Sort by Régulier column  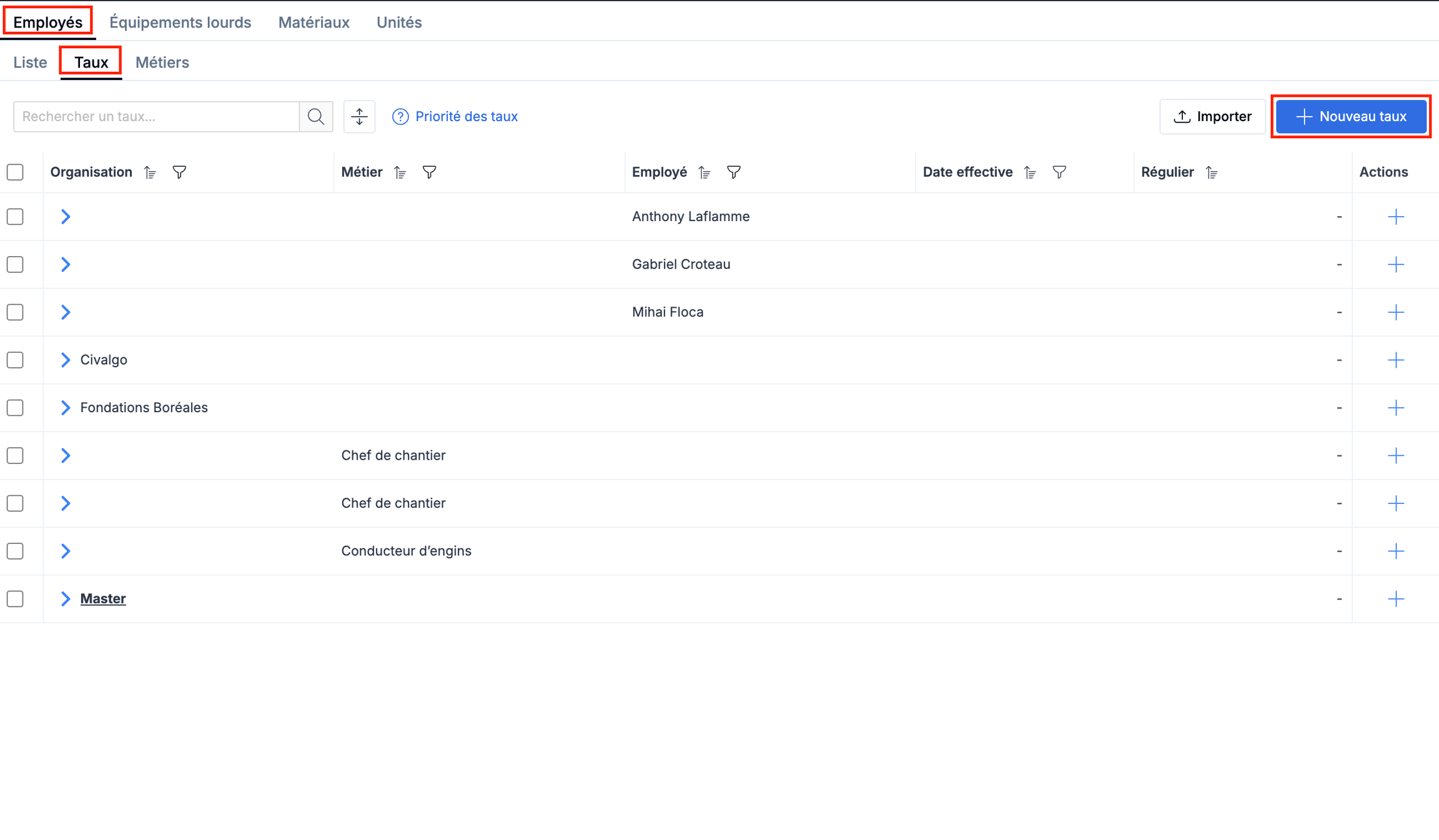[1211, 172]
